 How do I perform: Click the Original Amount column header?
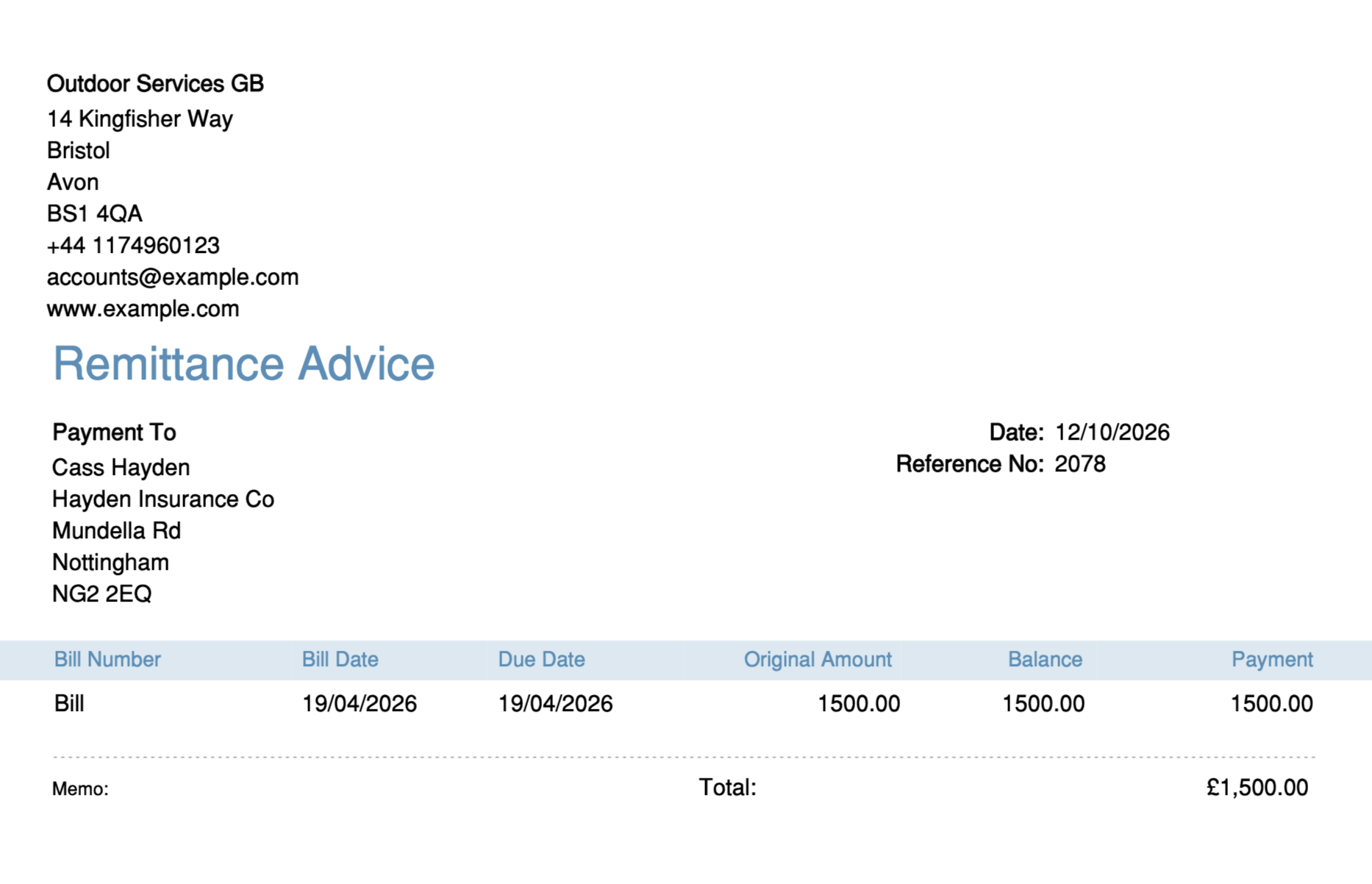click(x=818, y=660)
